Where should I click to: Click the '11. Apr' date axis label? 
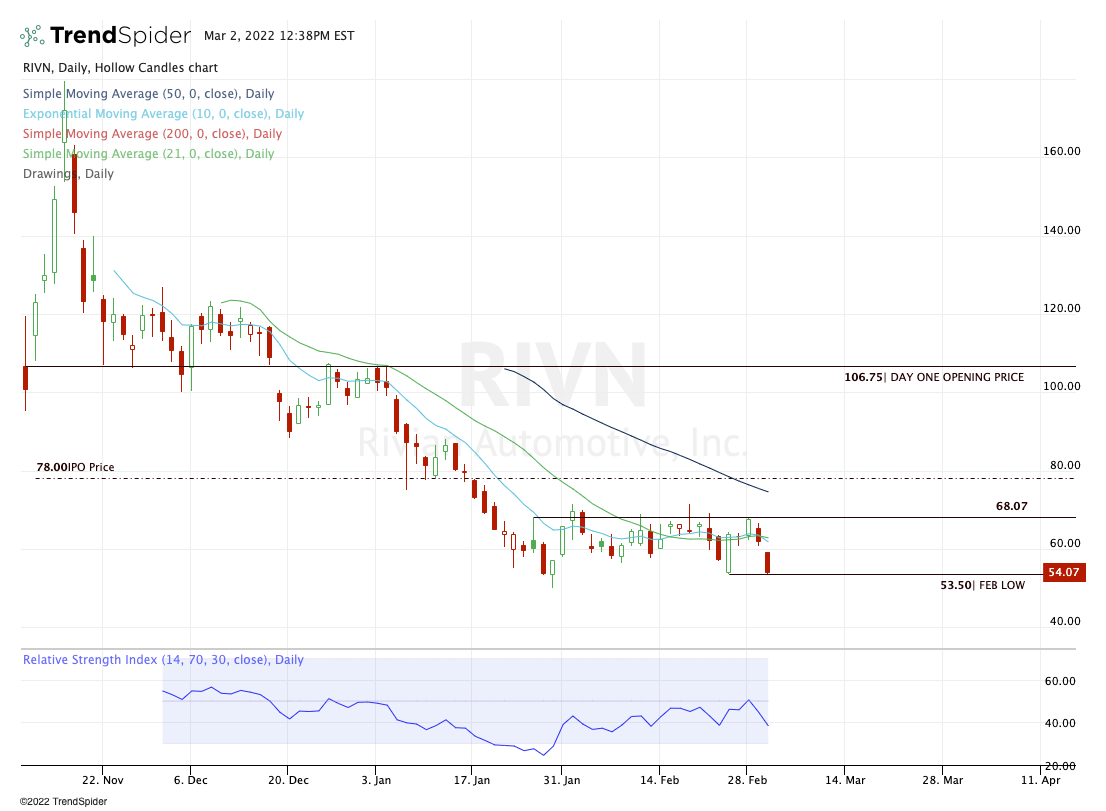[x=1040, y=780]
